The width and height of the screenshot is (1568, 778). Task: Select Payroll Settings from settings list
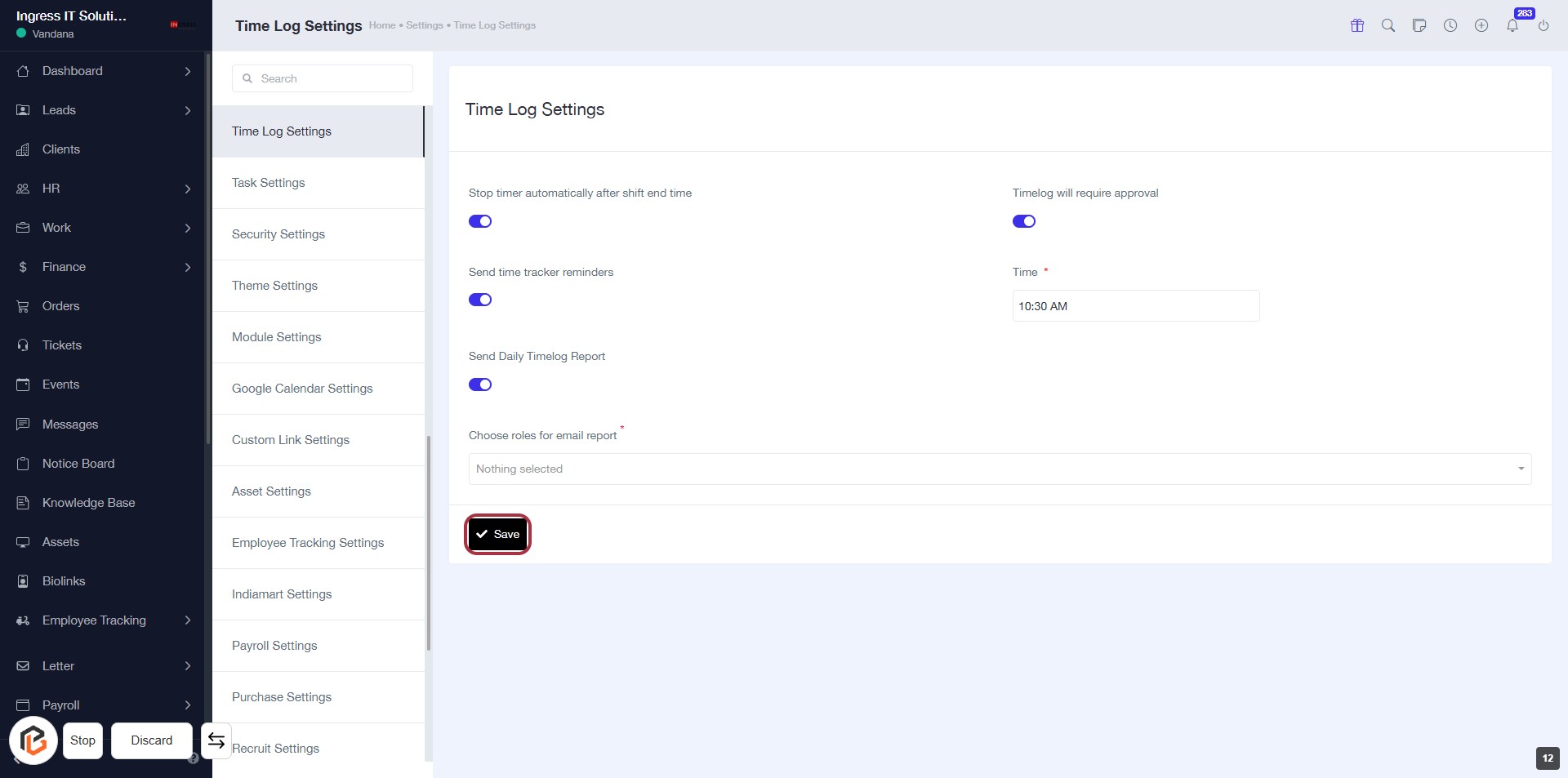click(274, 646)
